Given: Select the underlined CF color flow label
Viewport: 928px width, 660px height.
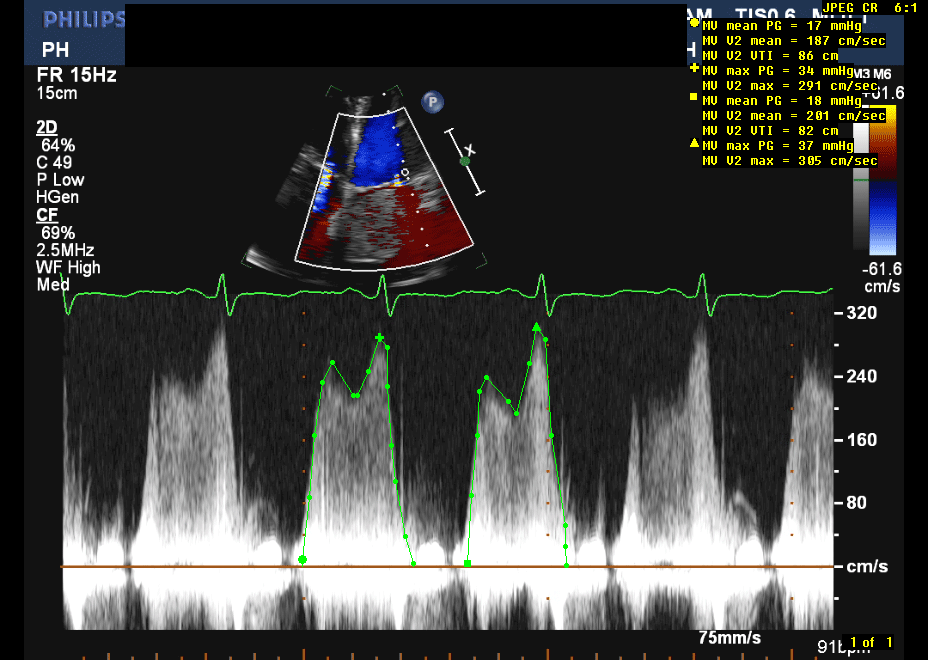Looking at the screenshot, I should pyautogui.click(x=46, y=215).
